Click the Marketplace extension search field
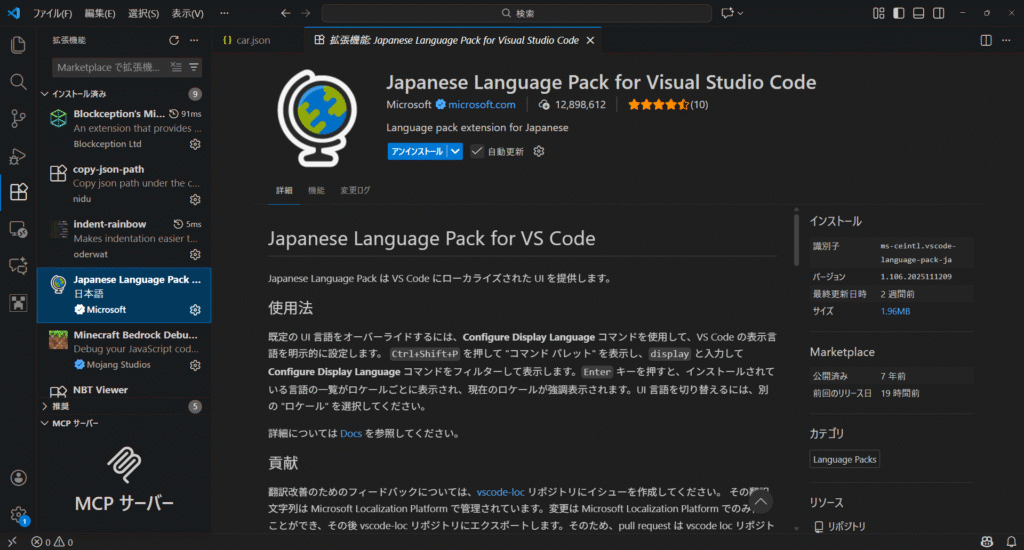The height and width of the screenshot is (550, 1024). [x=108, y=67]
